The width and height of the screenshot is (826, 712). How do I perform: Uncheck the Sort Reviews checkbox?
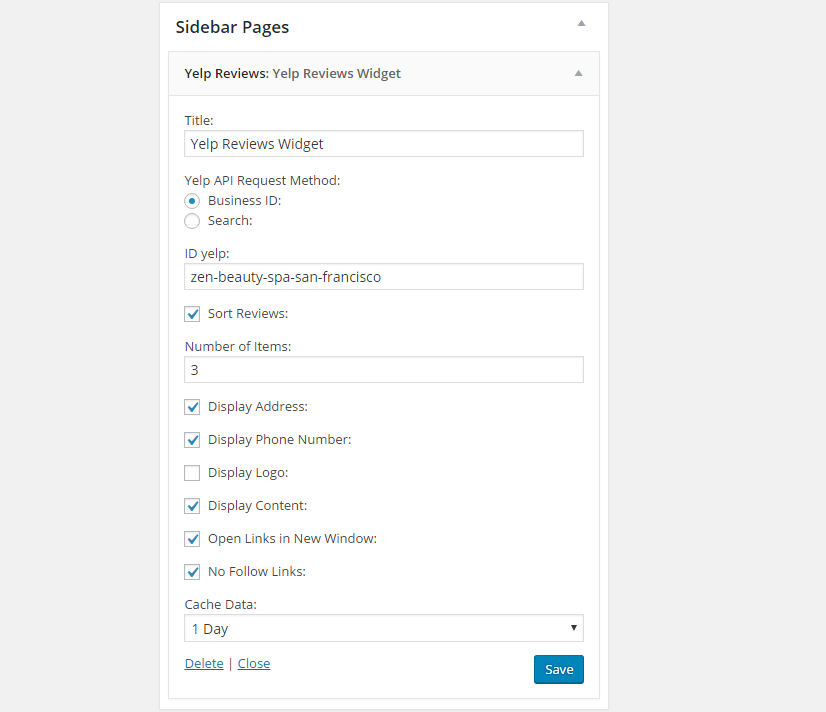click(x=192, y=314)
